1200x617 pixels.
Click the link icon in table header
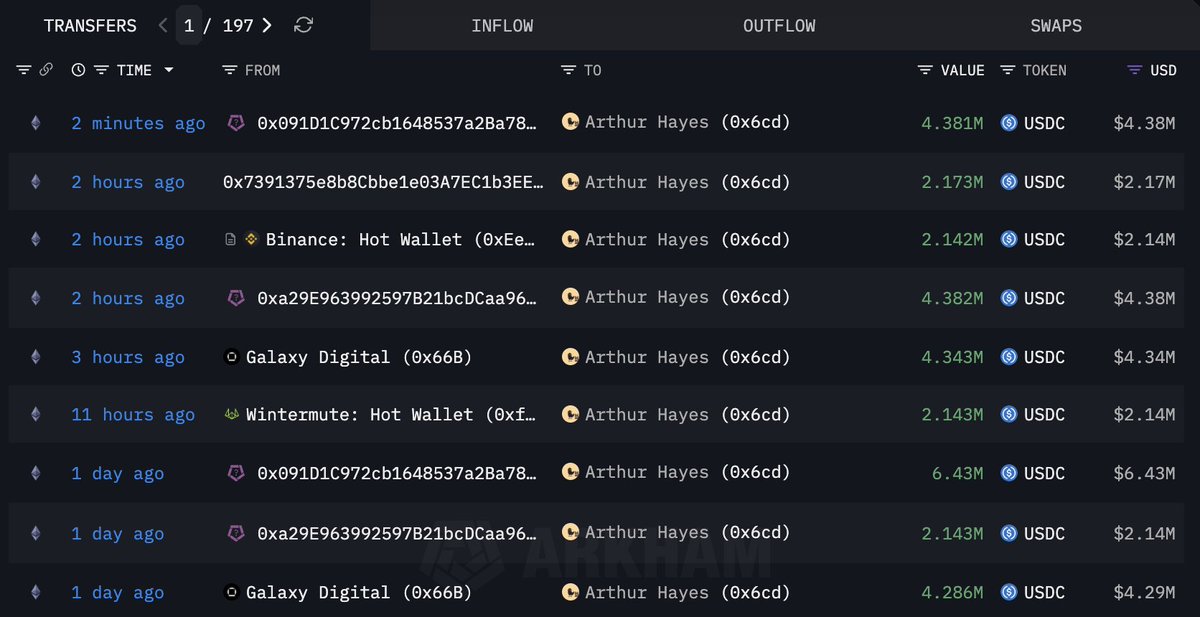tap(46, 70)
